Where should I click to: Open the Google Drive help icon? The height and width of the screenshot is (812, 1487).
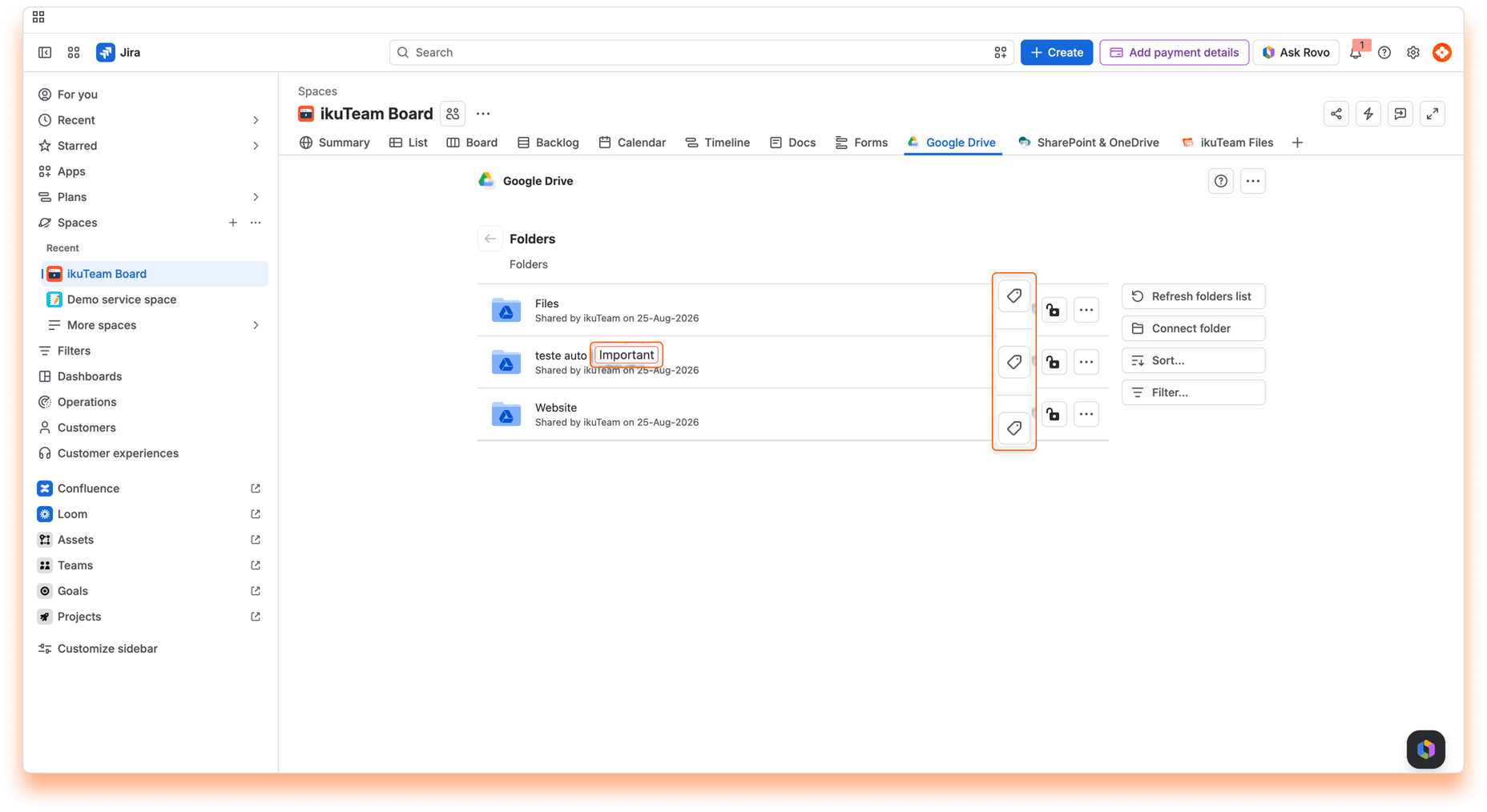tap(1220, 181)
